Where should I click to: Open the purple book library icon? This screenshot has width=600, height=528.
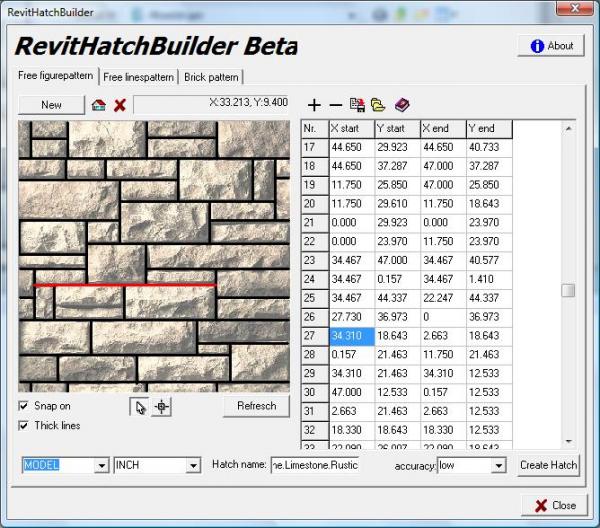click(402, 105)
